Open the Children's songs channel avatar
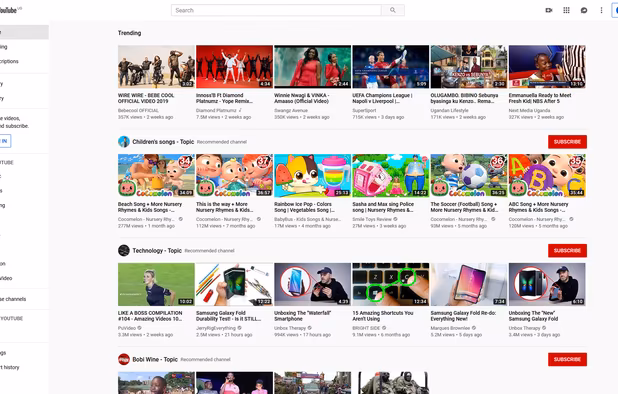 point(124,142)
